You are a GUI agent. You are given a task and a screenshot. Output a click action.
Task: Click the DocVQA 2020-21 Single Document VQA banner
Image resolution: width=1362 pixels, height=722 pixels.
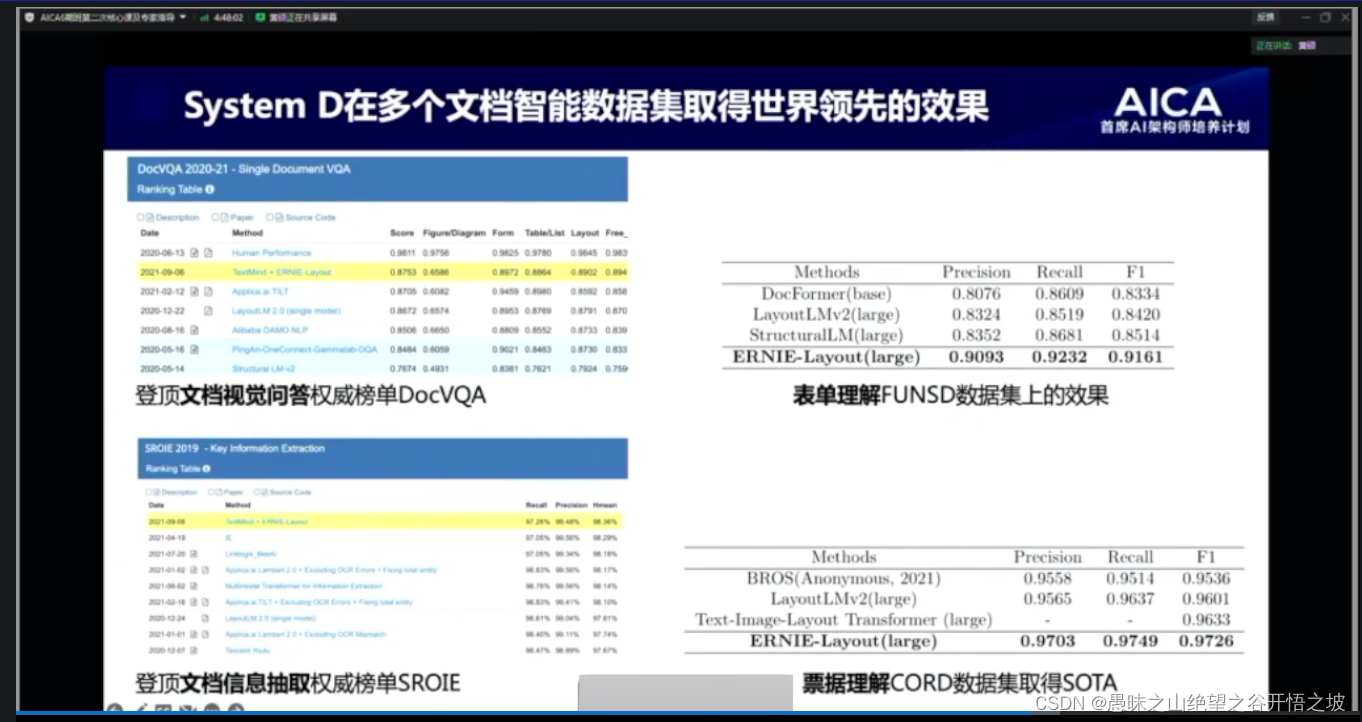[x=378, y=179]
